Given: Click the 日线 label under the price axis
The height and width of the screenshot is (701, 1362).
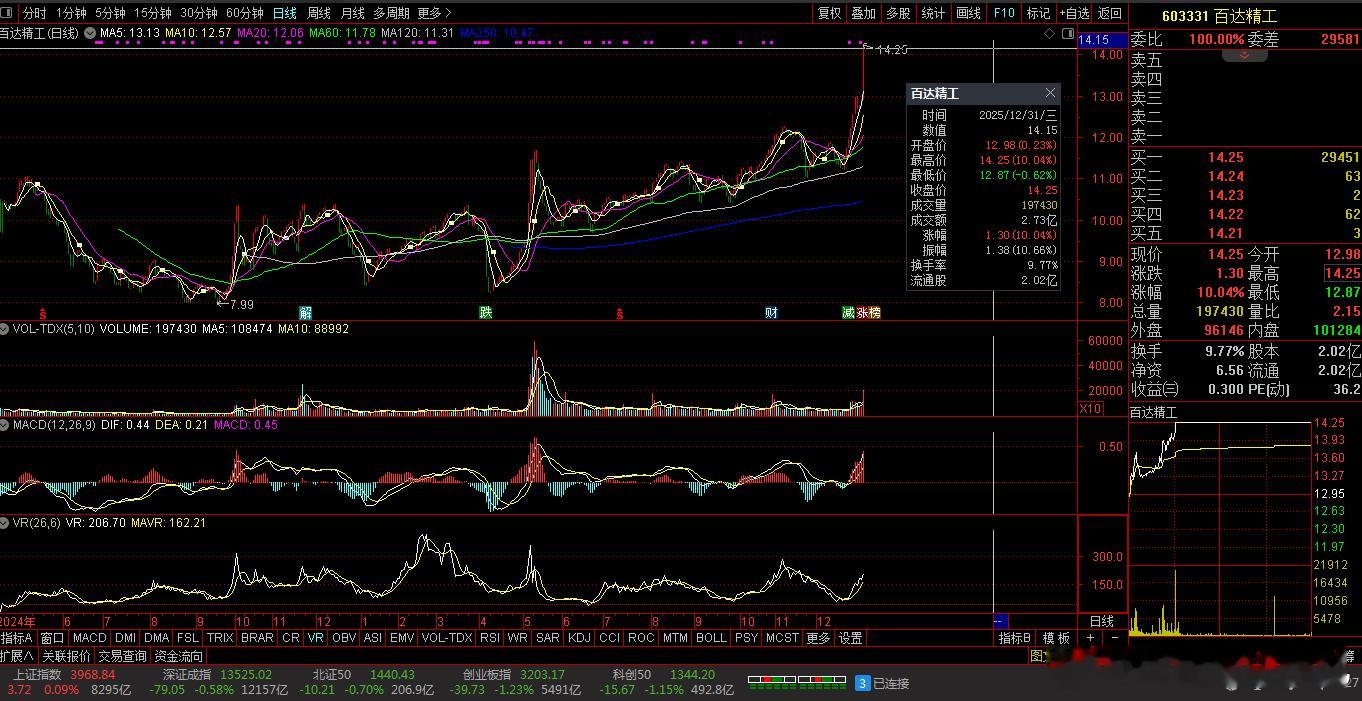Looking at the screenshot, I should pyautogui.click(x=1102, y=621).
